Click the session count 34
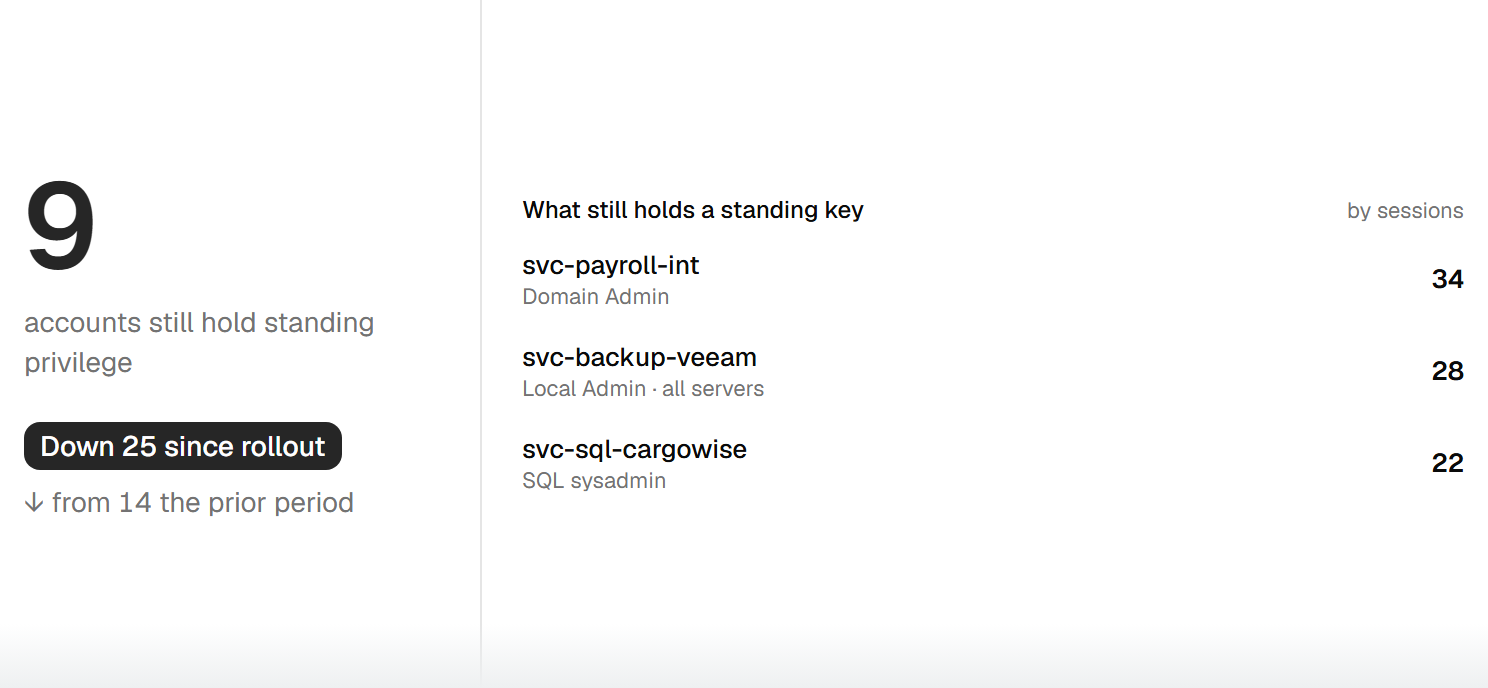1488x688 pixels. (x=1447, y=279)
